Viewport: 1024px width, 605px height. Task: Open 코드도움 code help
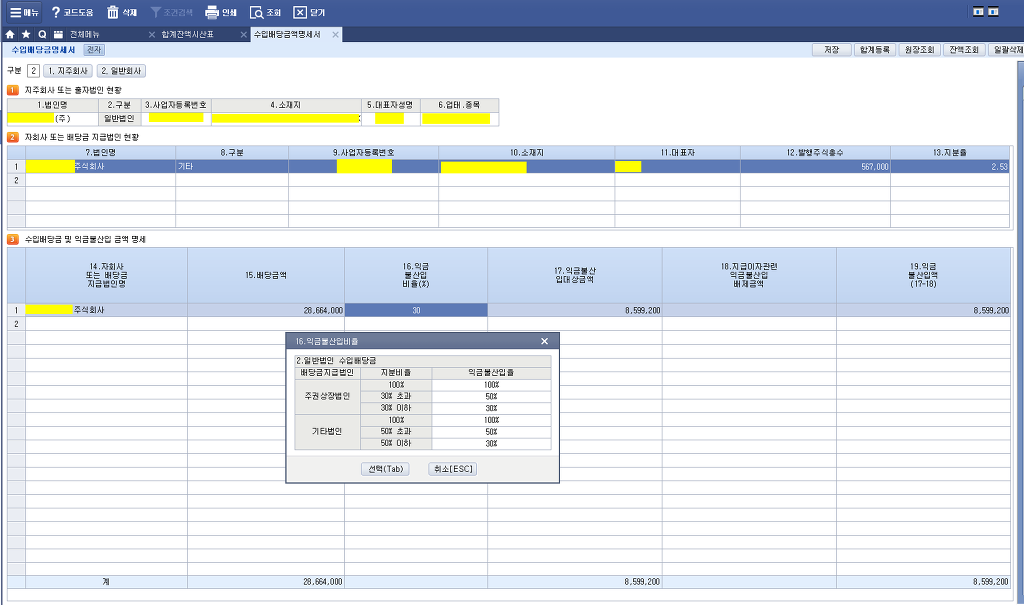[x=72, y=12]
